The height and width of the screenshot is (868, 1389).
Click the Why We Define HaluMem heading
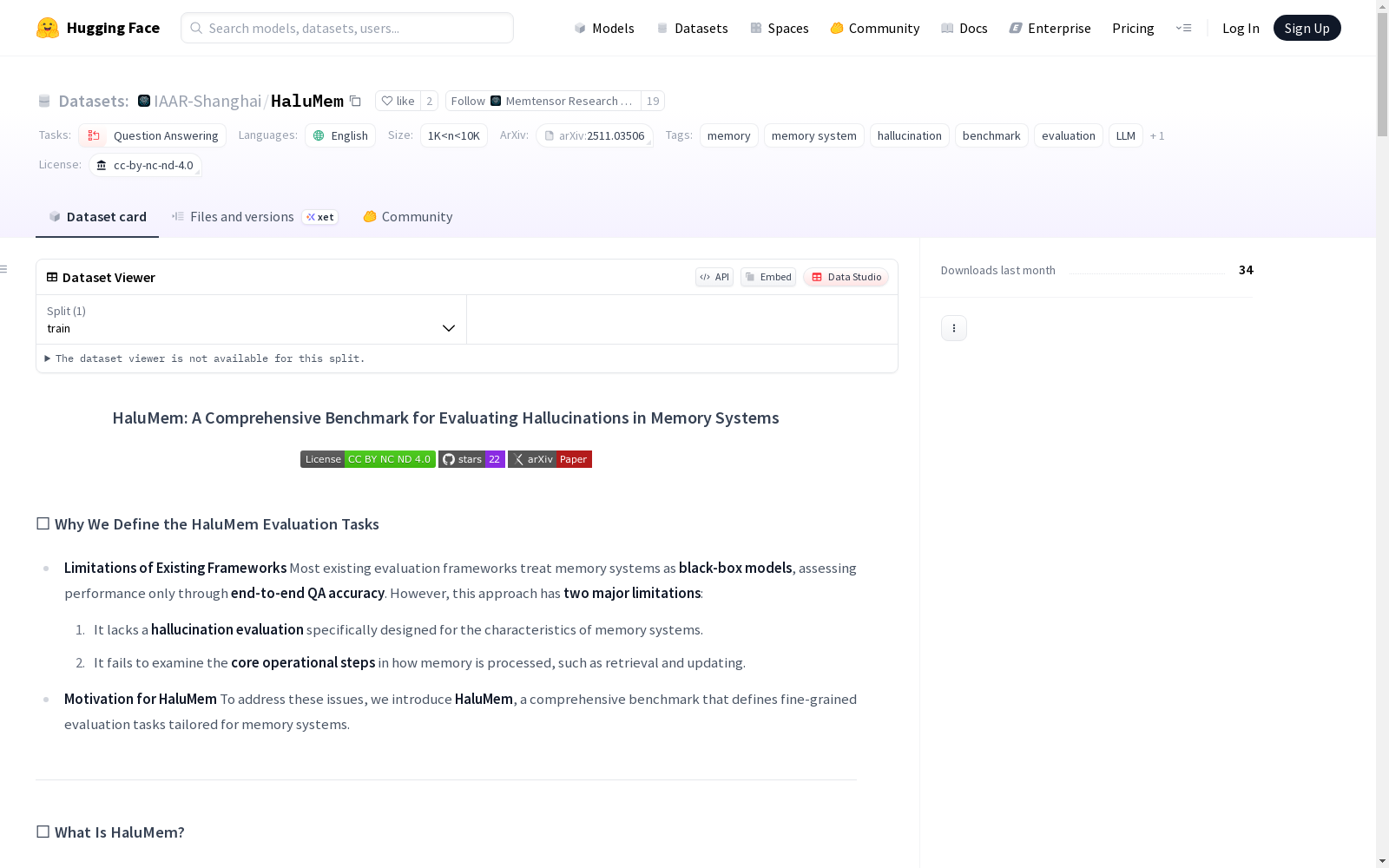[208, 524]
